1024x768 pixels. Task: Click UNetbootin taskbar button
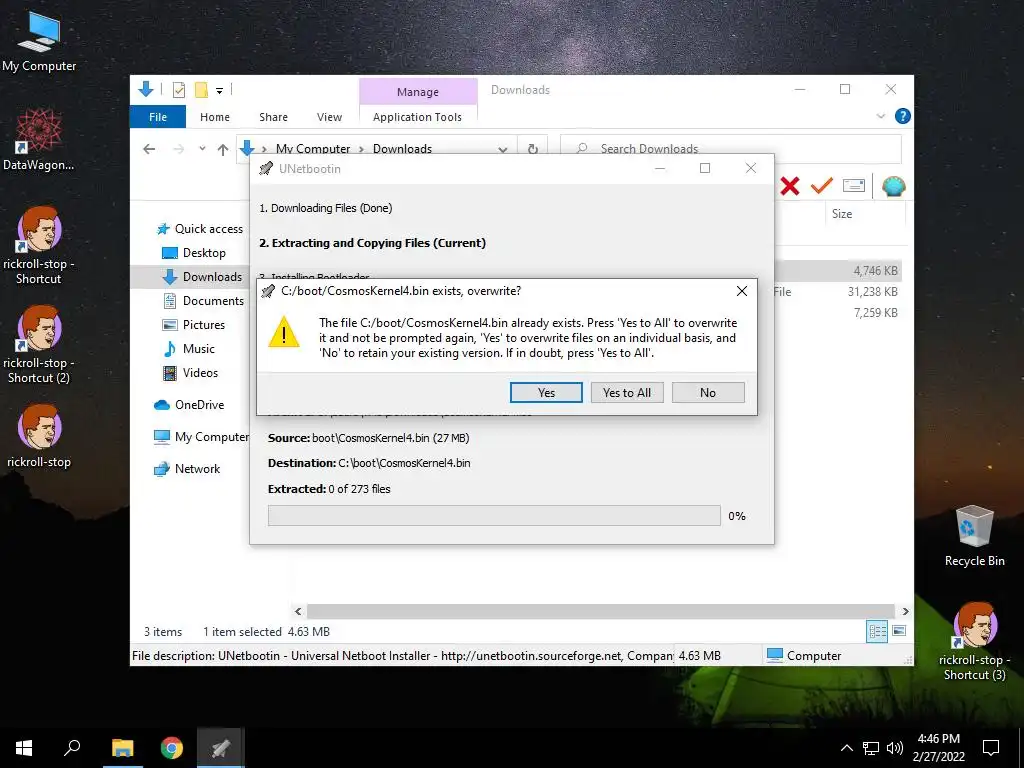pos(221,748)
